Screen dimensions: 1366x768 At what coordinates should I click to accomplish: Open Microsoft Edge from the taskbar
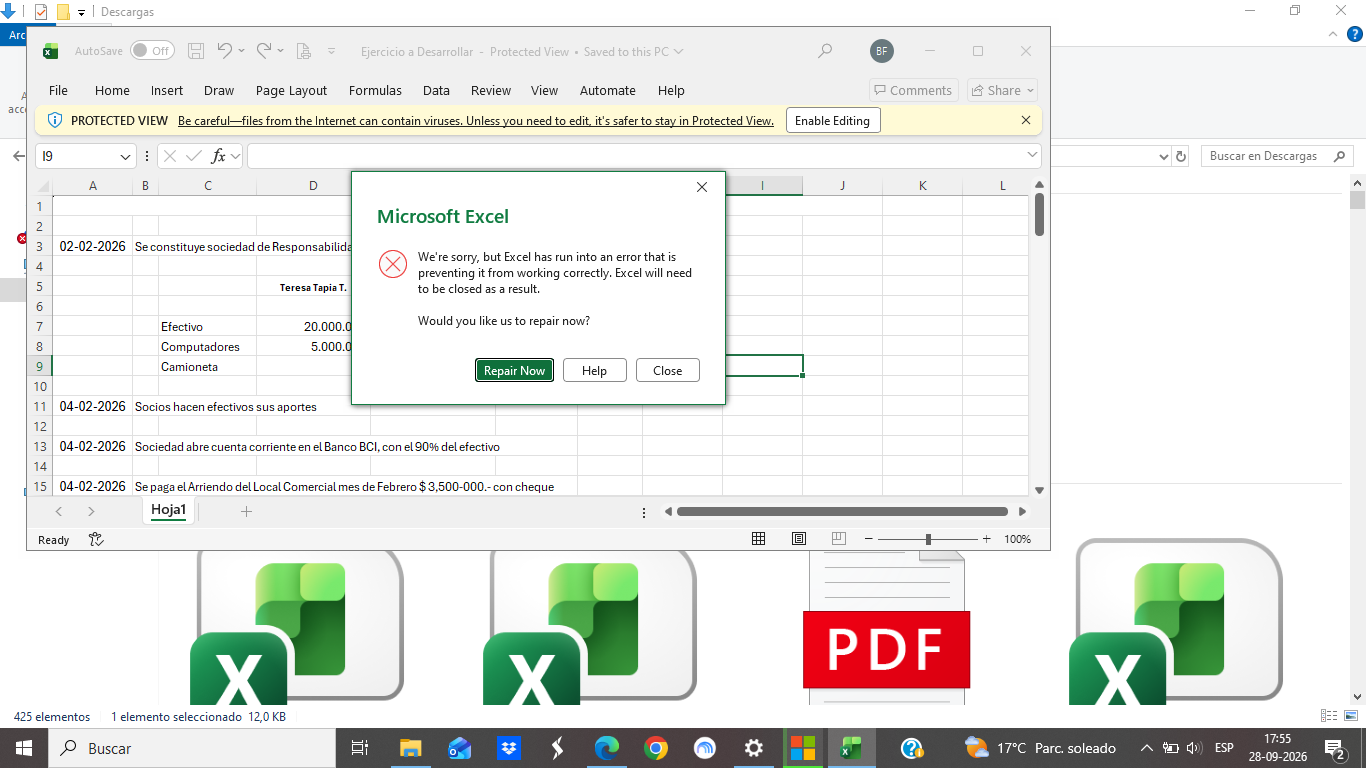(606, 748)
